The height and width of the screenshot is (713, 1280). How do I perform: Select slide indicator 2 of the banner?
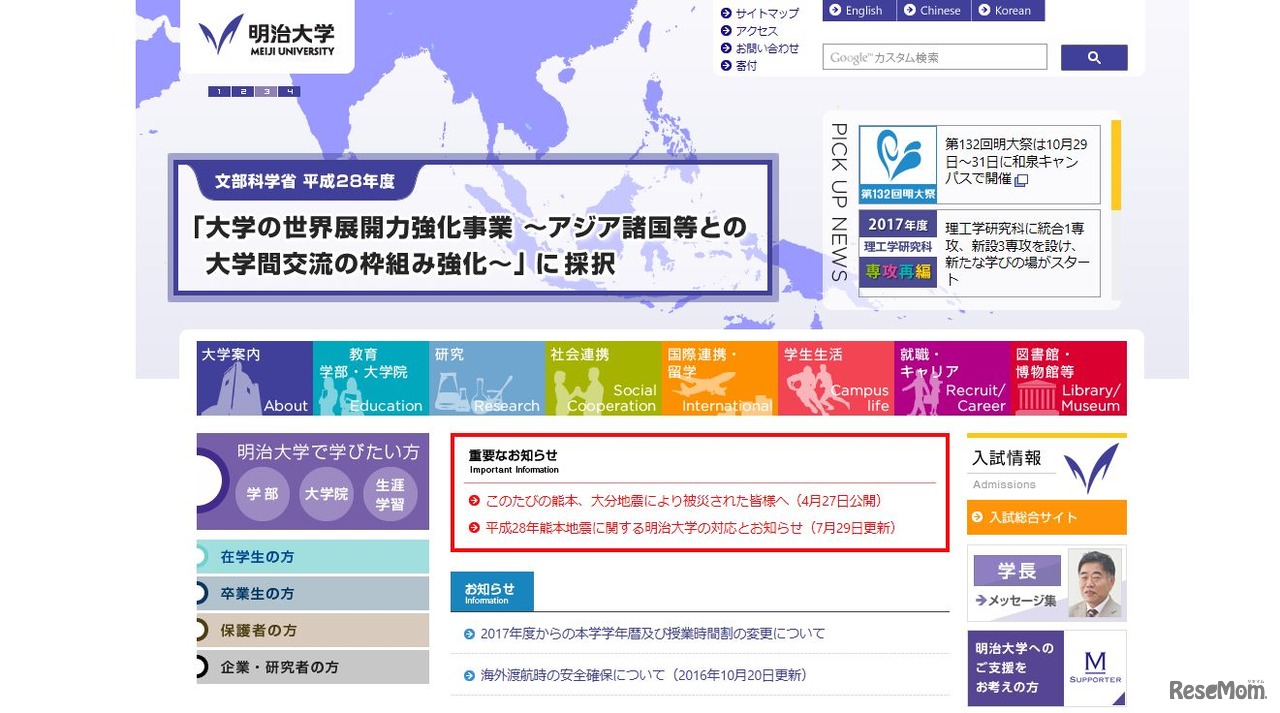243,92
